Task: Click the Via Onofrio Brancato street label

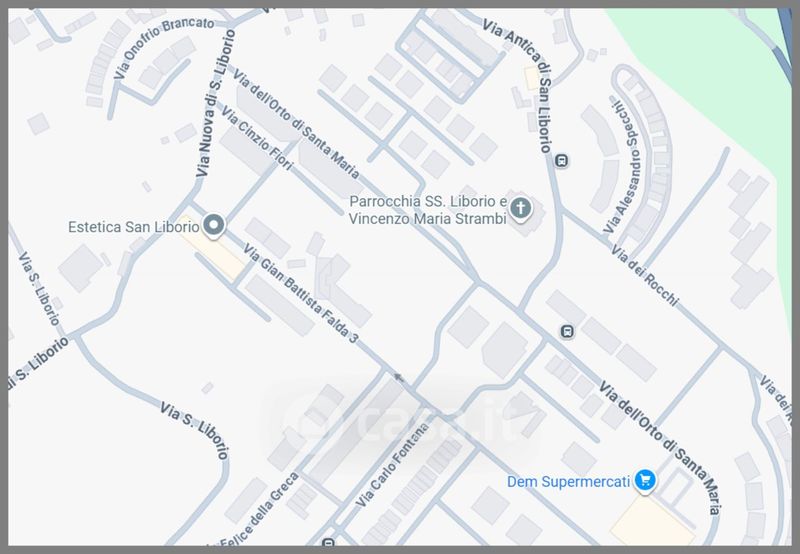Action: 163,47
